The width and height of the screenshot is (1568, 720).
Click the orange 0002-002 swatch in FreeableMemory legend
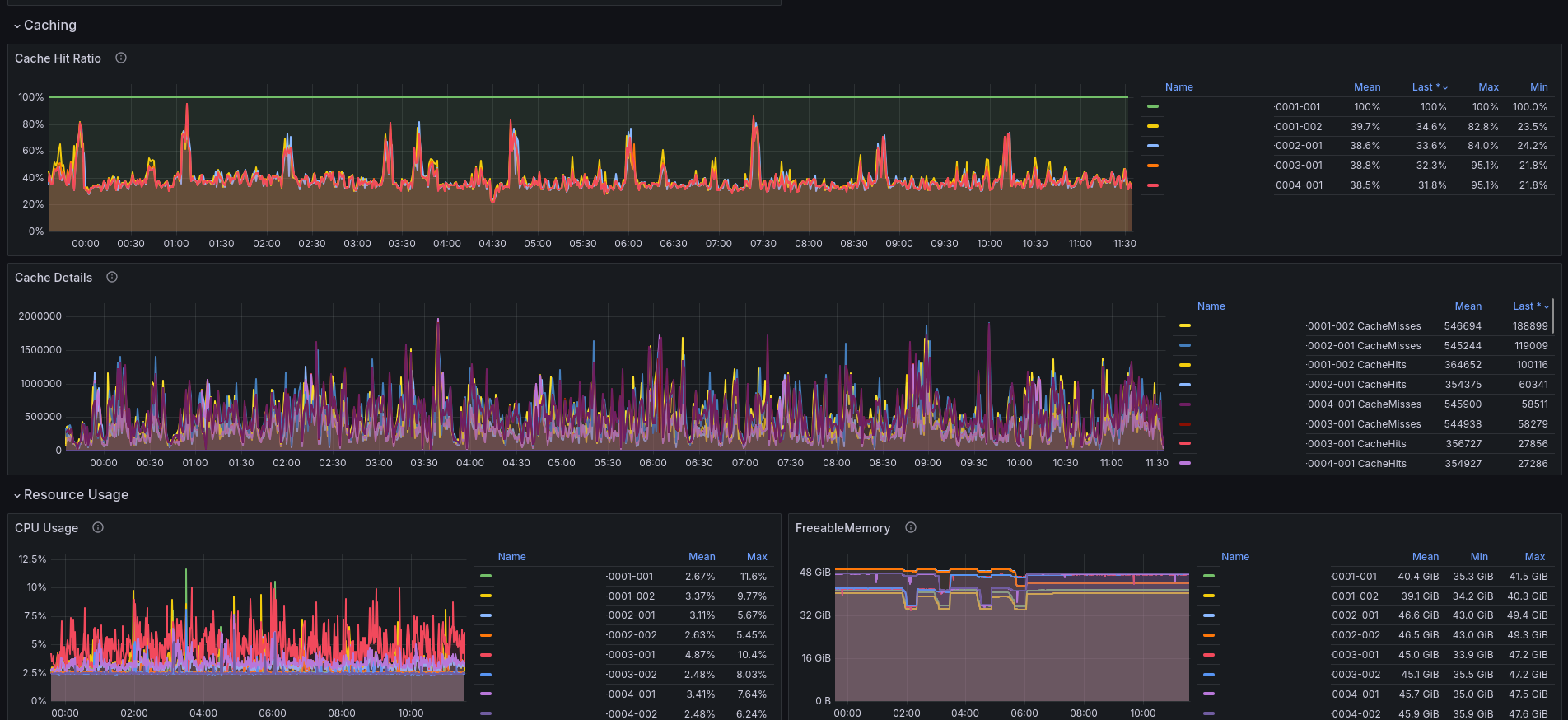coord(1209,635)
